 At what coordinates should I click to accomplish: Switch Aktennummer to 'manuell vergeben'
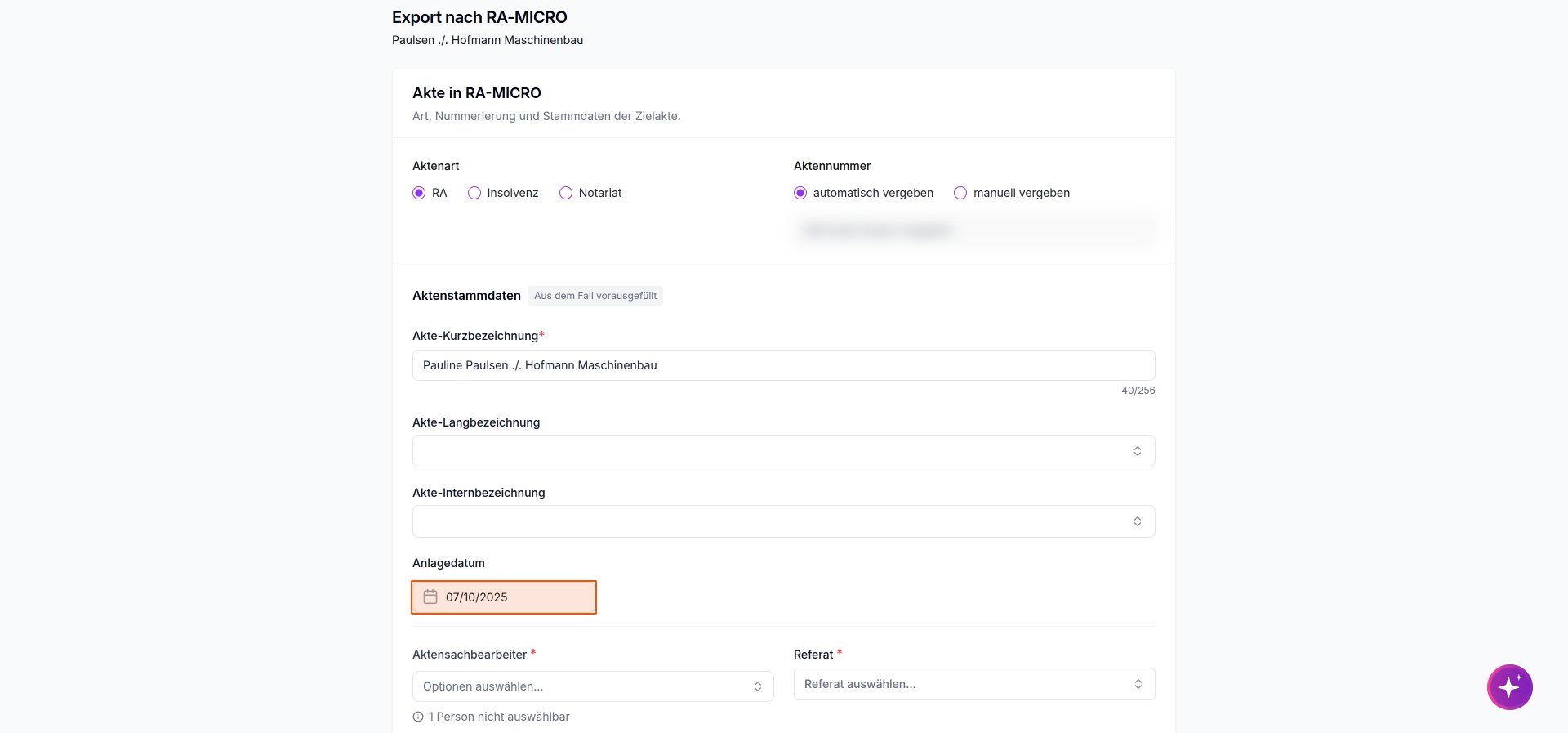(960, 193)
